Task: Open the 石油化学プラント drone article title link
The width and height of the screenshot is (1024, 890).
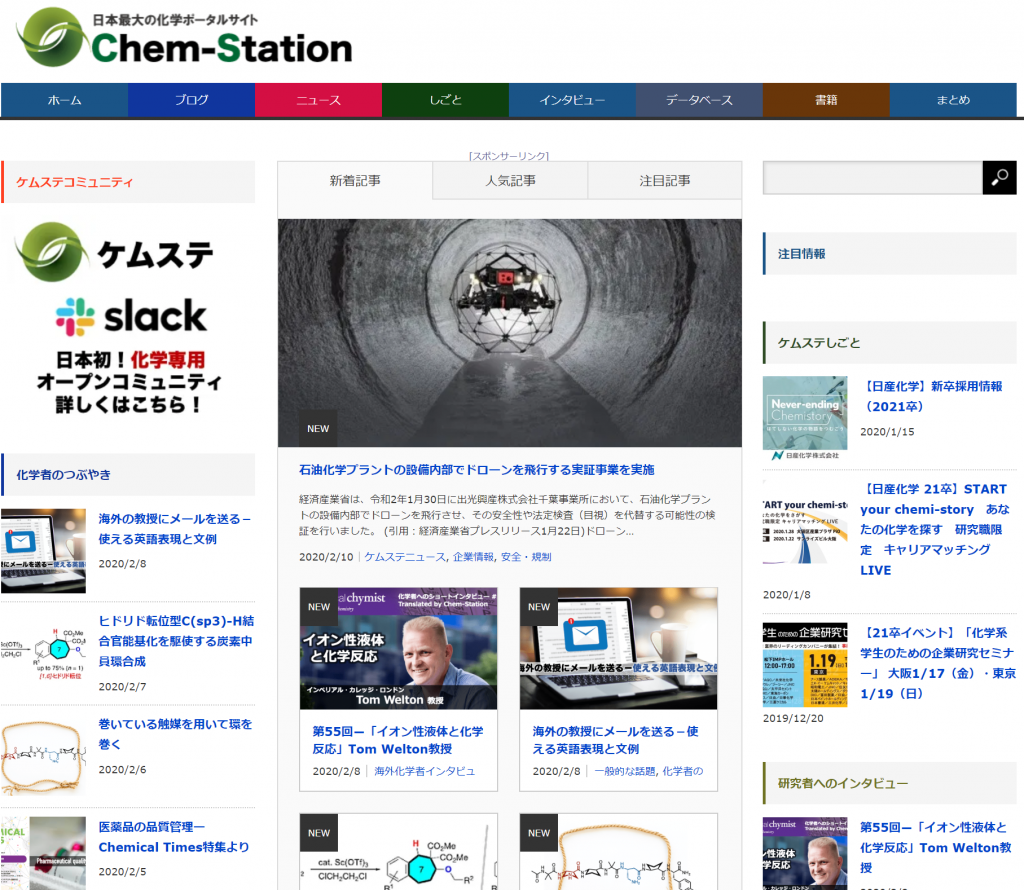Action: pyautogui.click(x=476, y=469)
